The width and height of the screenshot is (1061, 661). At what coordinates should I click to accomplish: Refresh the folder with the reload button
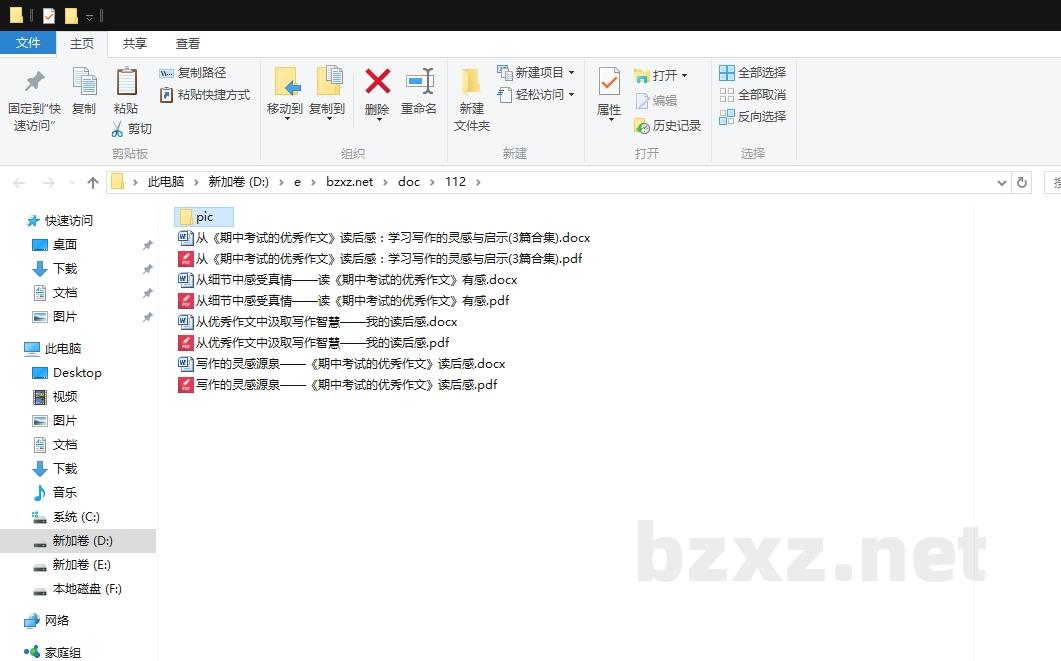[x=1021, y=182]
